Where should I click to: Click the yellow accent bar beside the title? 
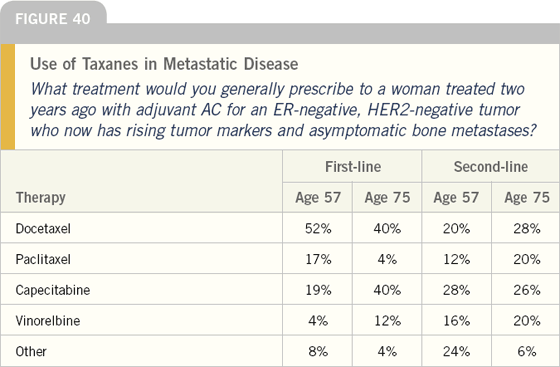pyautogui.click(x=8, y=96)
